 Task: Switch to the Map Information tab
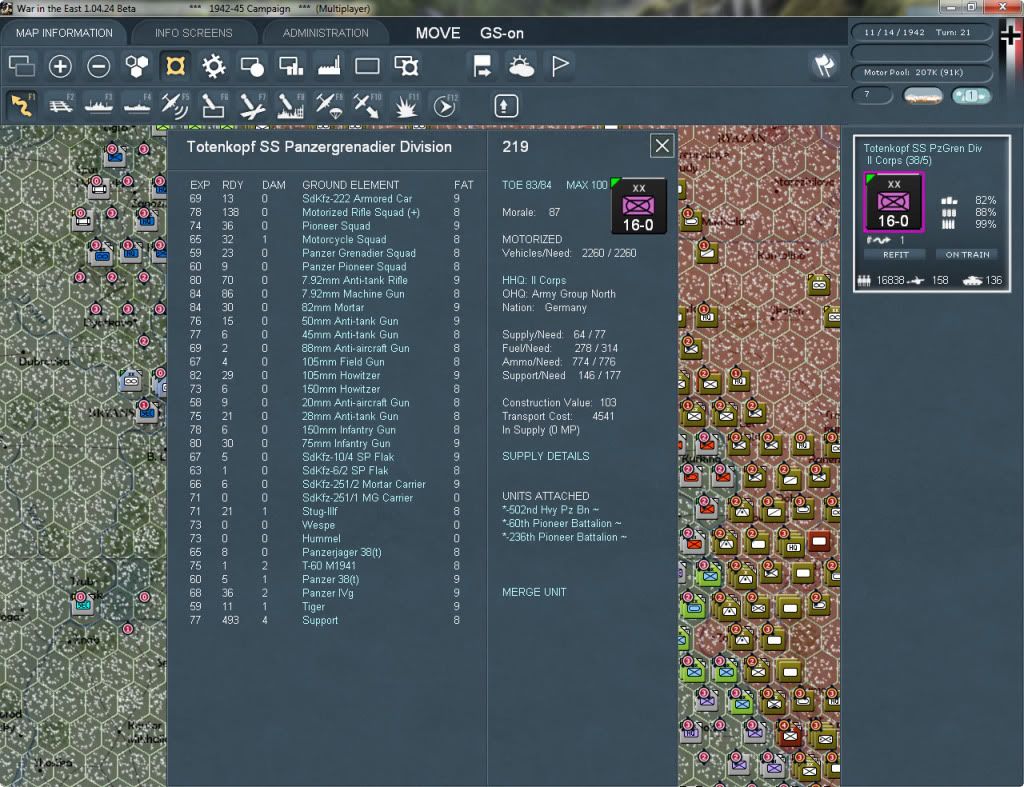pyautogui.click(x=64, y=33)
